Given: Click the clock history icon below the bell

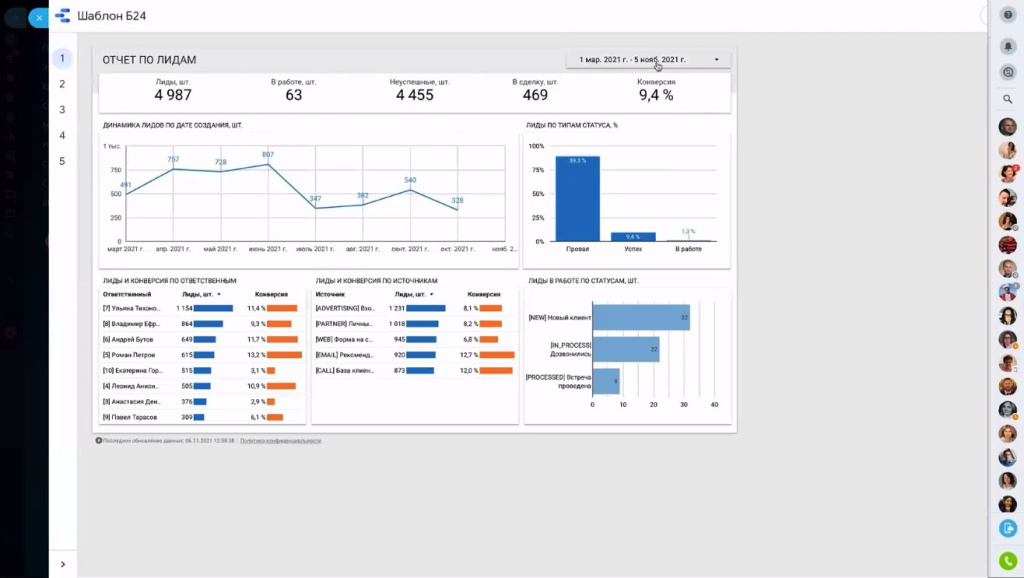Looking at the screenshot, I should point(1008,72).
